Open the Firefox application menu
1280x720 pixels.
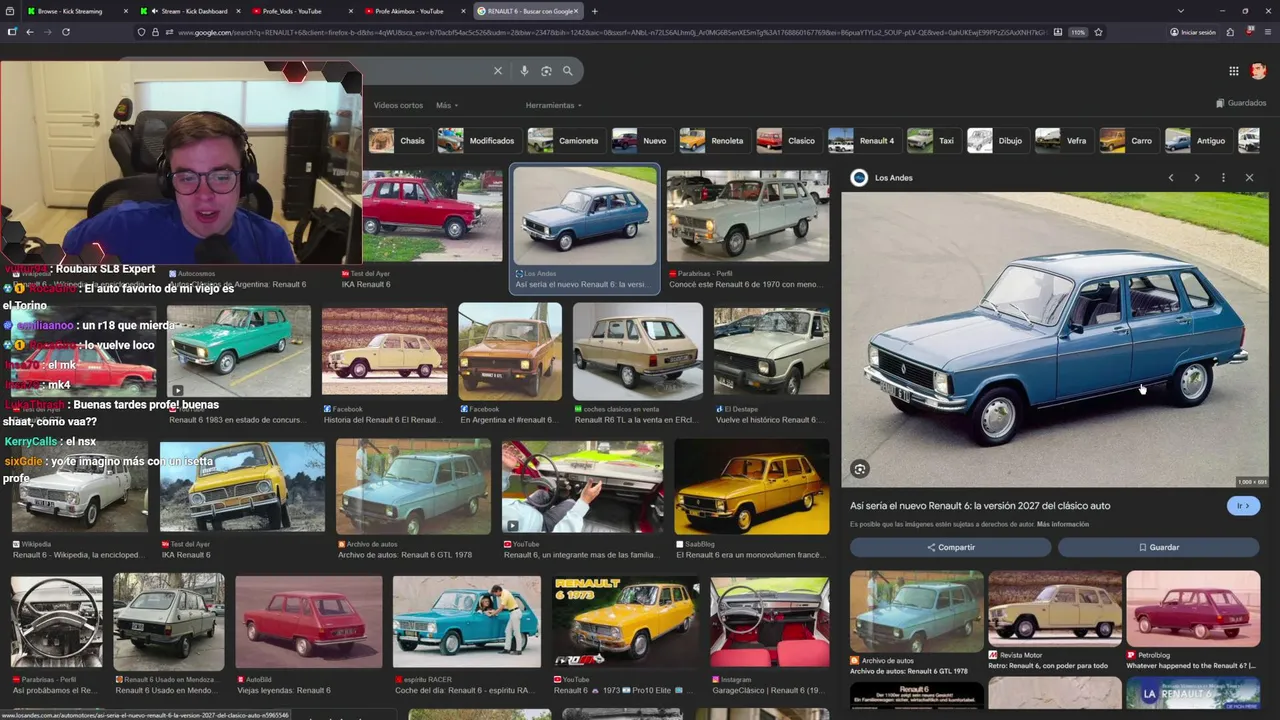(1267, 32)
